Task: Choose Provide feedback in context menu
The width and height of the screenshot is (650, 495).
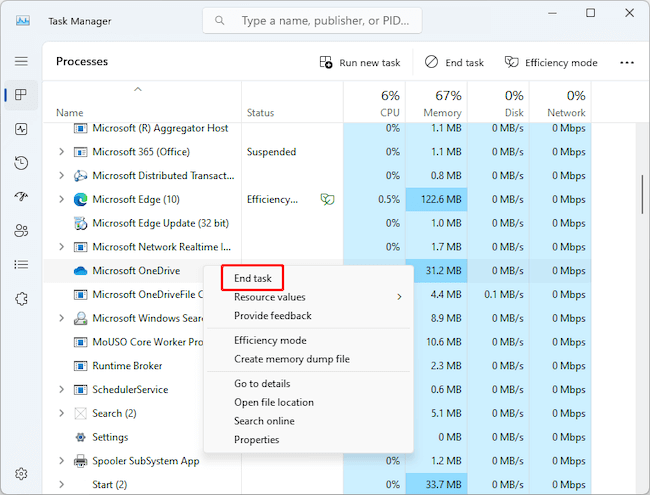Action: tap(308, 315)
